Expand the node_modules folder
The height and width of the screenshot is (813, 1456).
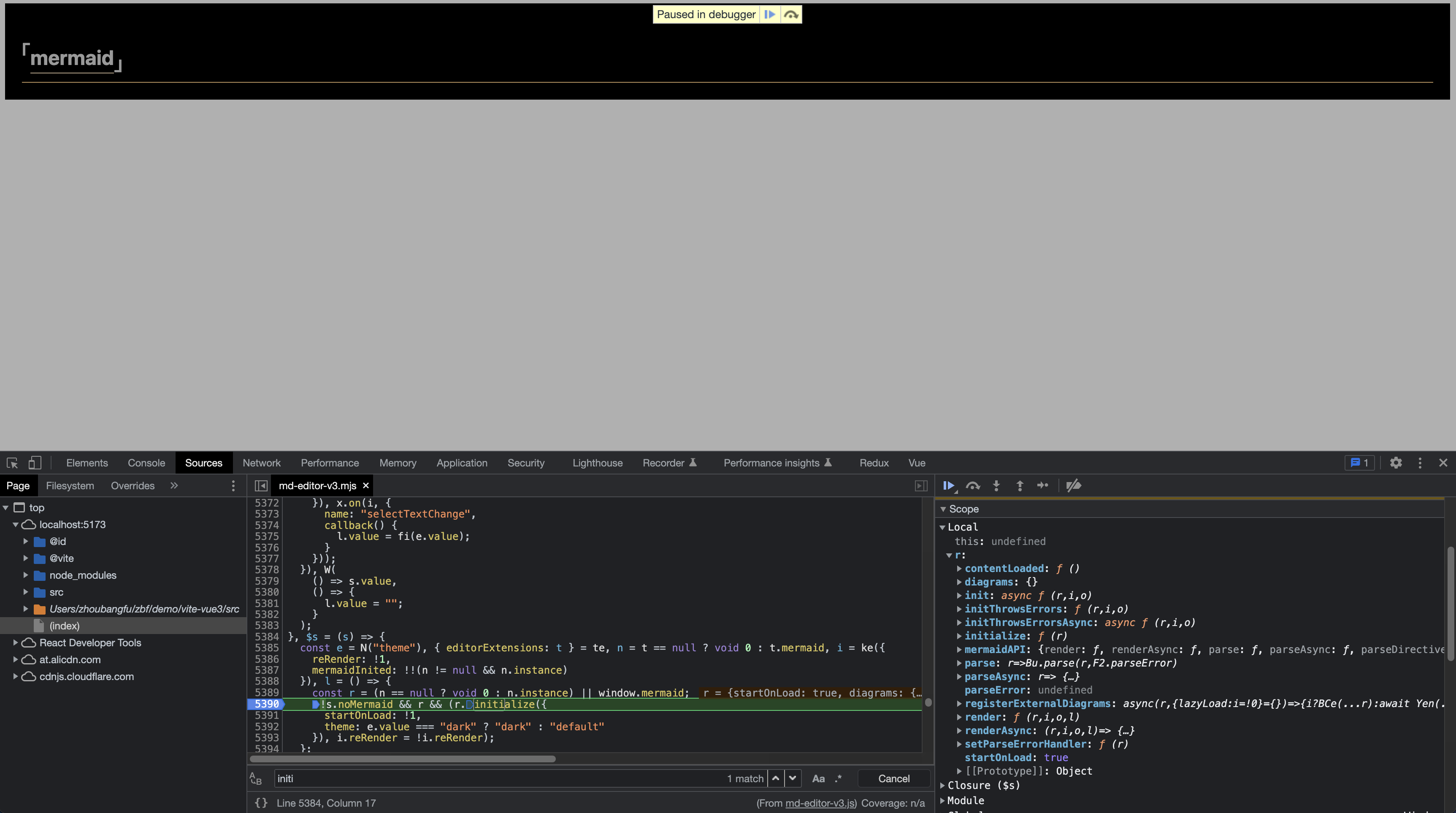tap(25, 575)
